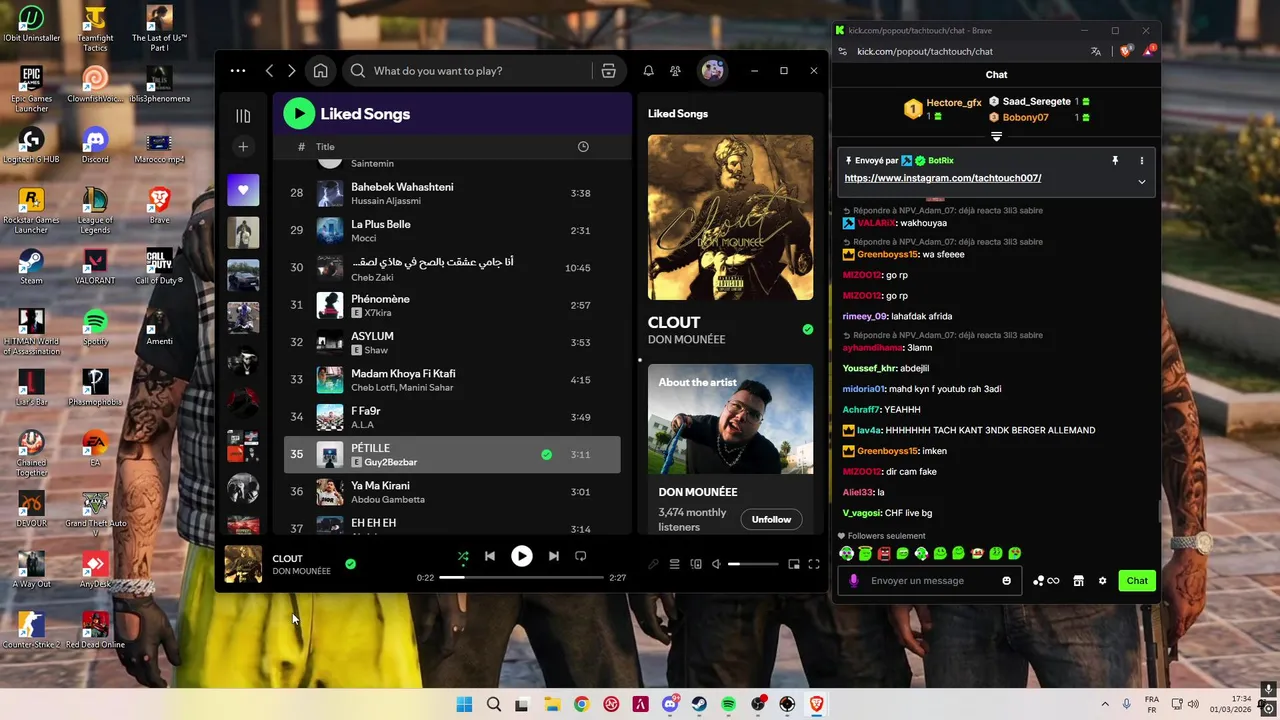Open Discord from the taskbar
The image size is (1280, 720).
point(670,705)
